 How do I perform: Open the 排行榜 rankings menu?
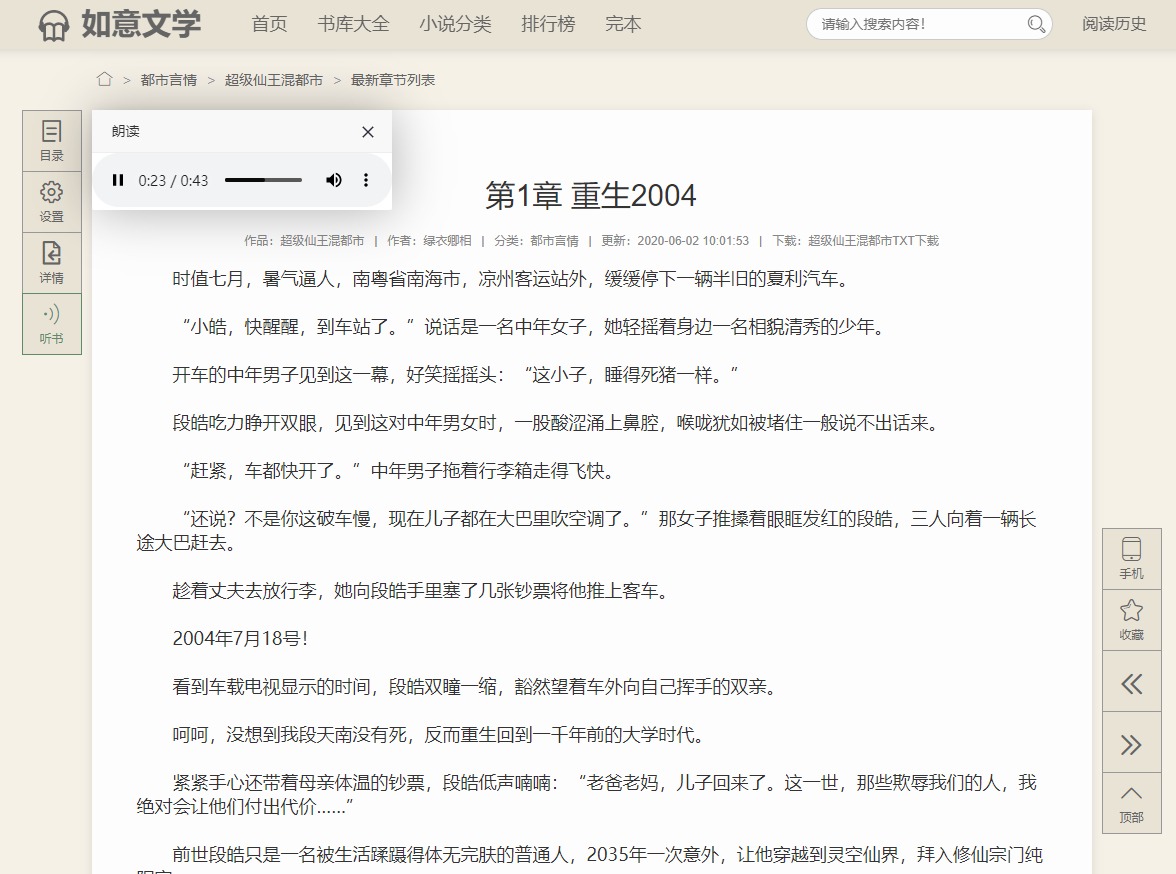(548, 24)
